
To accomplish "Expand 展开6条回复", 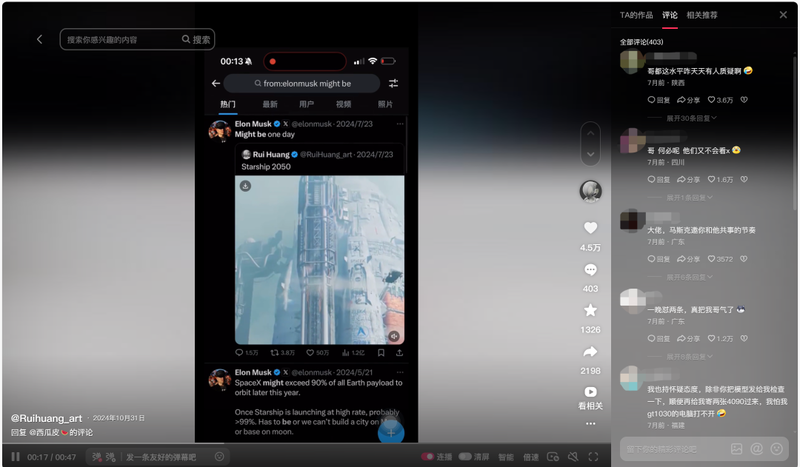I will [x=690, y=277].
